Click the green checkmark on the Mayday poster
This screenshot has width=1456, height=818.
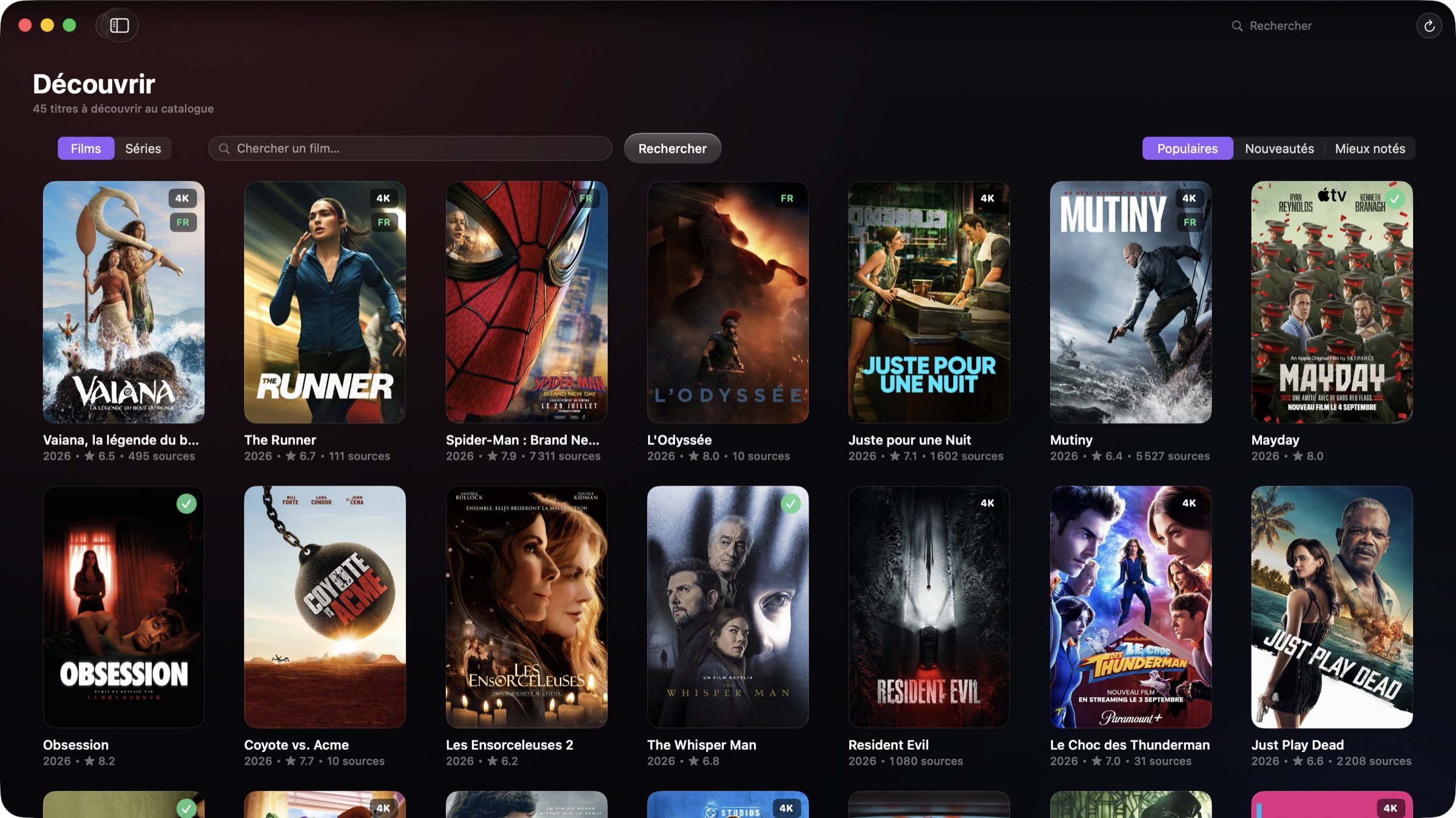[1395, 199]
